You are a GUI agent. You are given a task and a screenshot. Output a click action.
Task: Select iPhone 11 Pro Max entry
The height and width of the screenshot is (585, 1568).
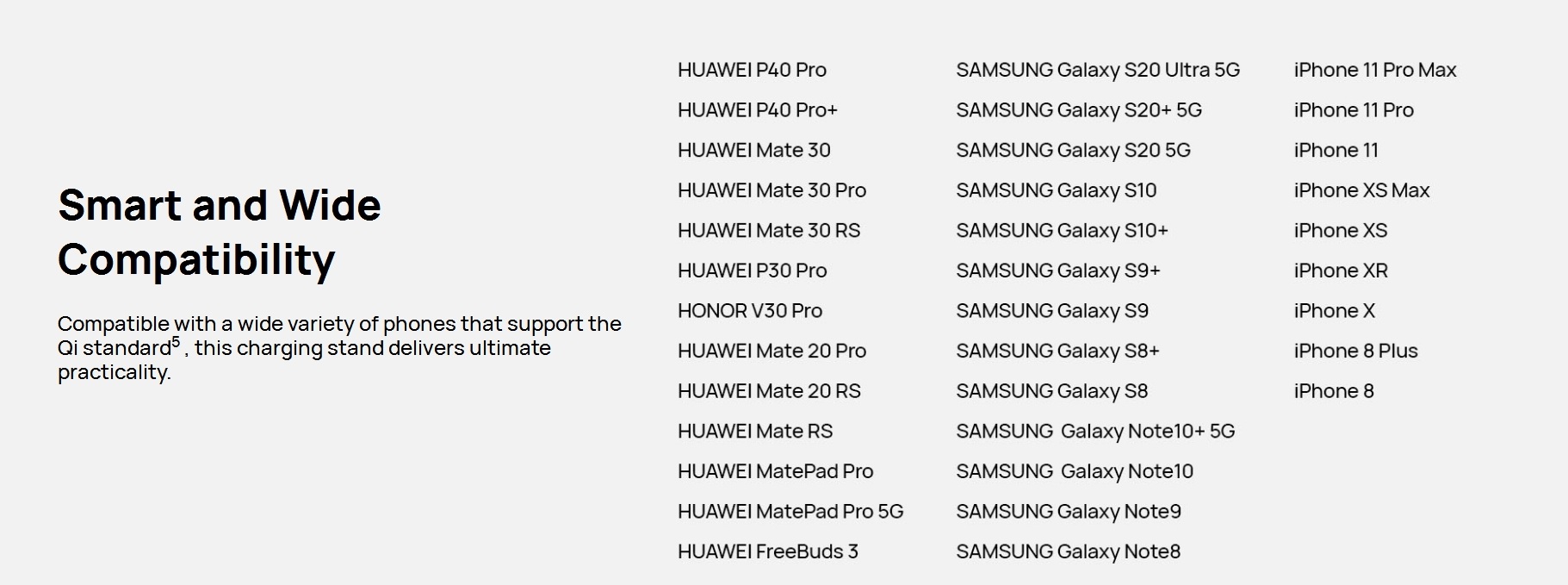[x=1375, y=71]
